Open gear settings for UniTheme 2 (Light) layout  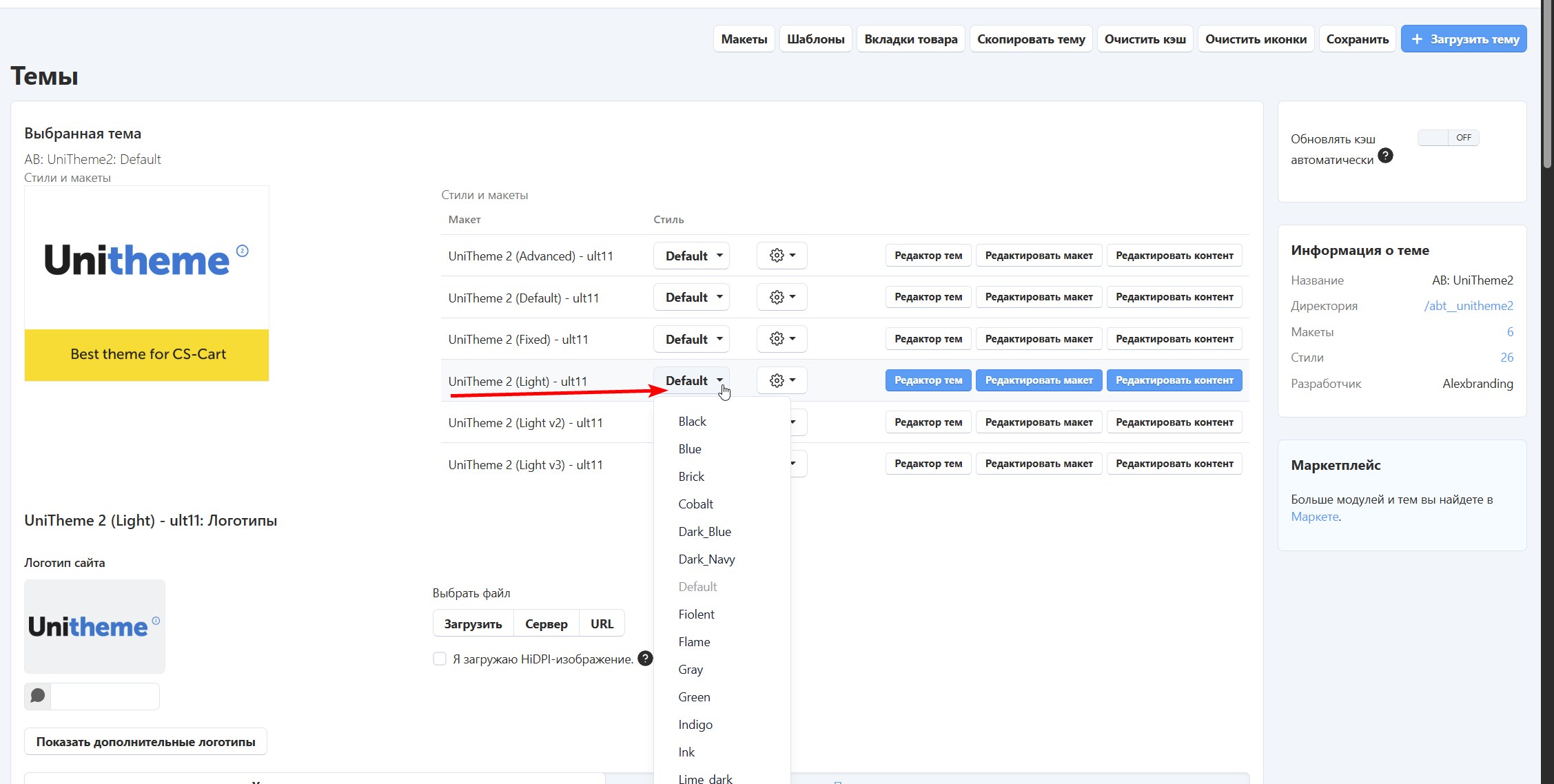pyautogui.click(x=781, y=380)
